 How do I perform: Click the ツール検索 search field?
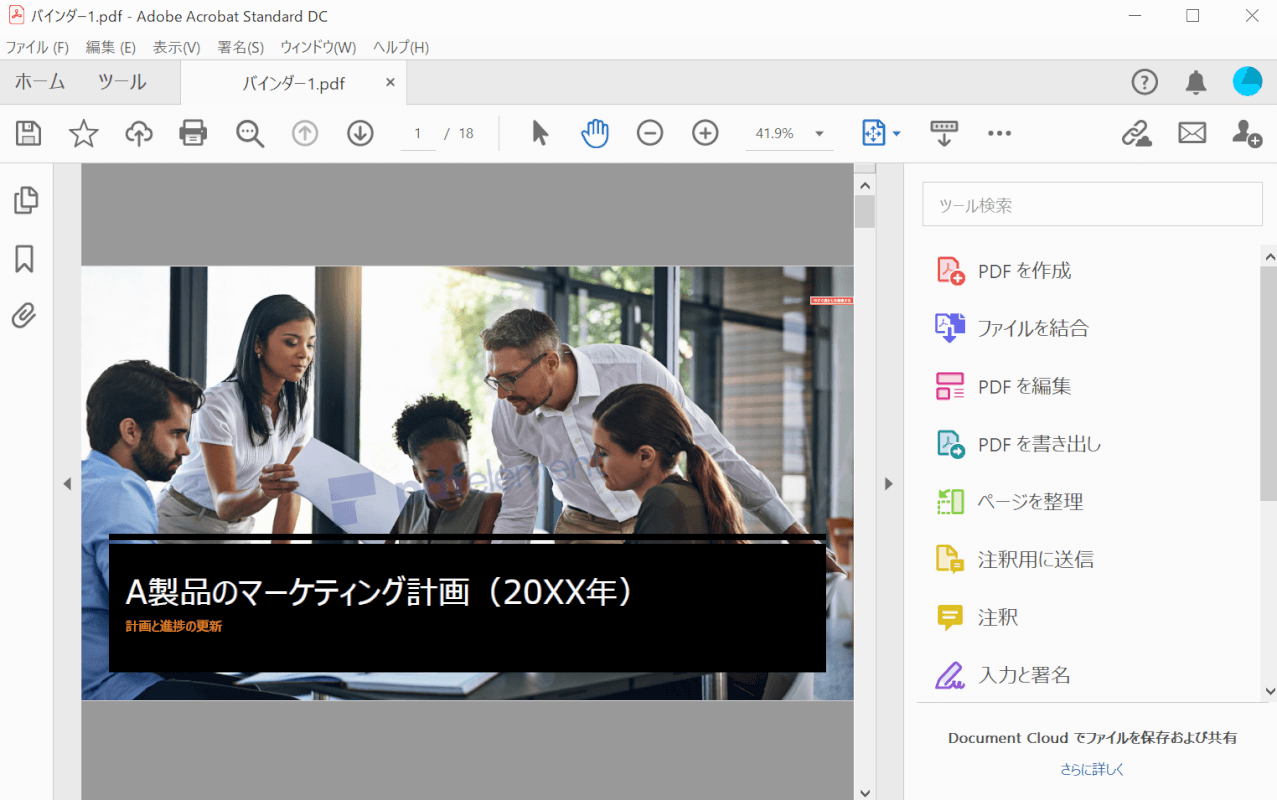[1092, 204]
